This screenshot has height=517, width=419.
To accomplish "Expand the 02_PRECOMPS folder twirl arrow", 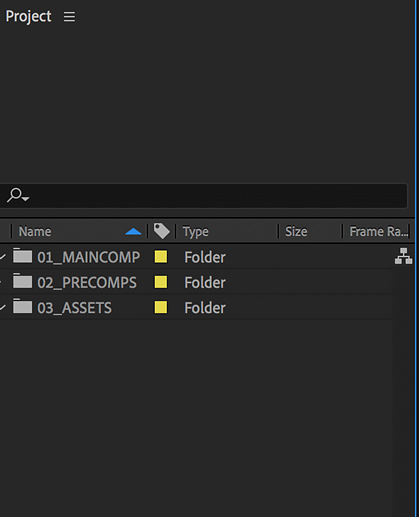I will (2, 282).
